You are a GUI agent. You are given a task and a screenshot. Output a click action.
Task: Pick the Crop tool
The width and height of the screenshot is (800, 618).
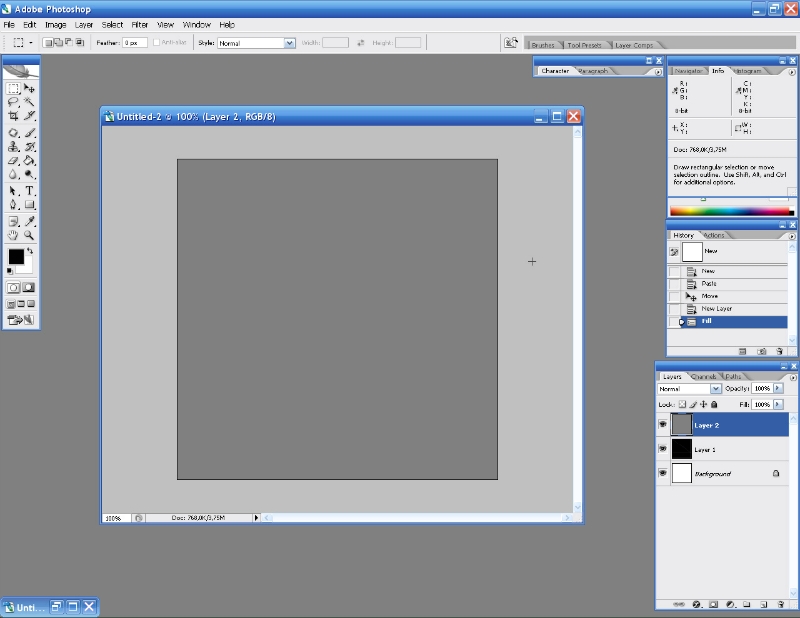coord(14,116)
